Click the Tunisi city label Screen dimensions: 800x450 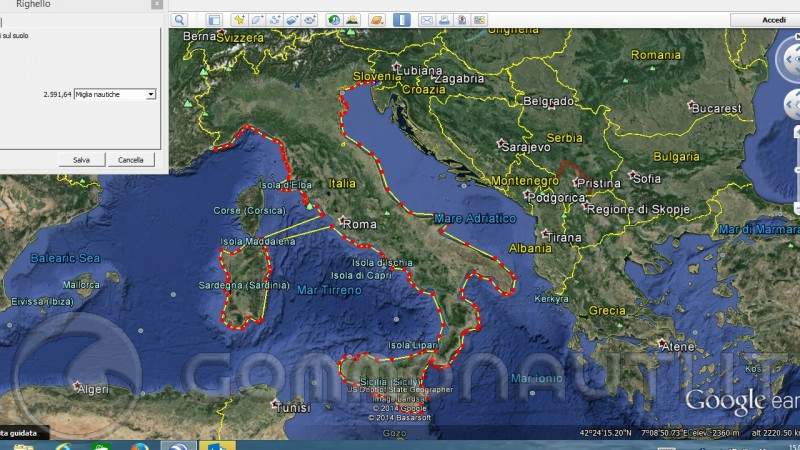292,408
